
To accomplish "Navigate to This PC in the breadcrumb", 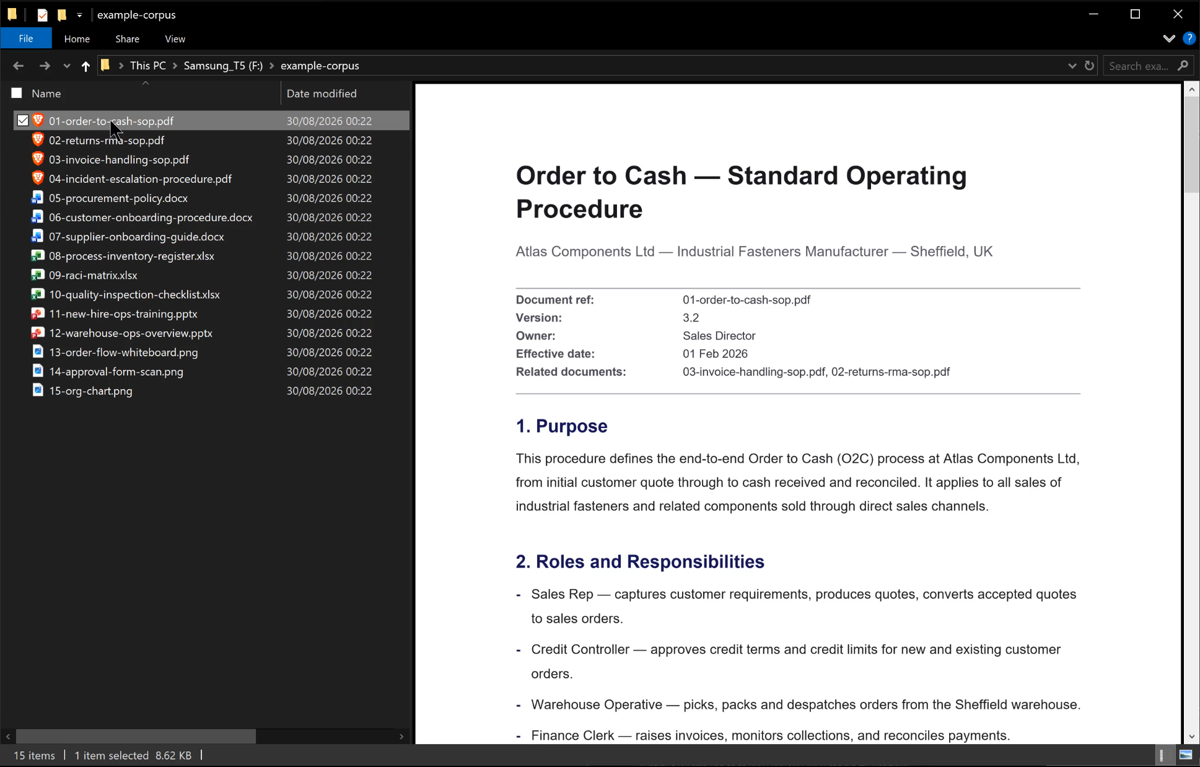I will pyautogui.click(x=148, y=66).
